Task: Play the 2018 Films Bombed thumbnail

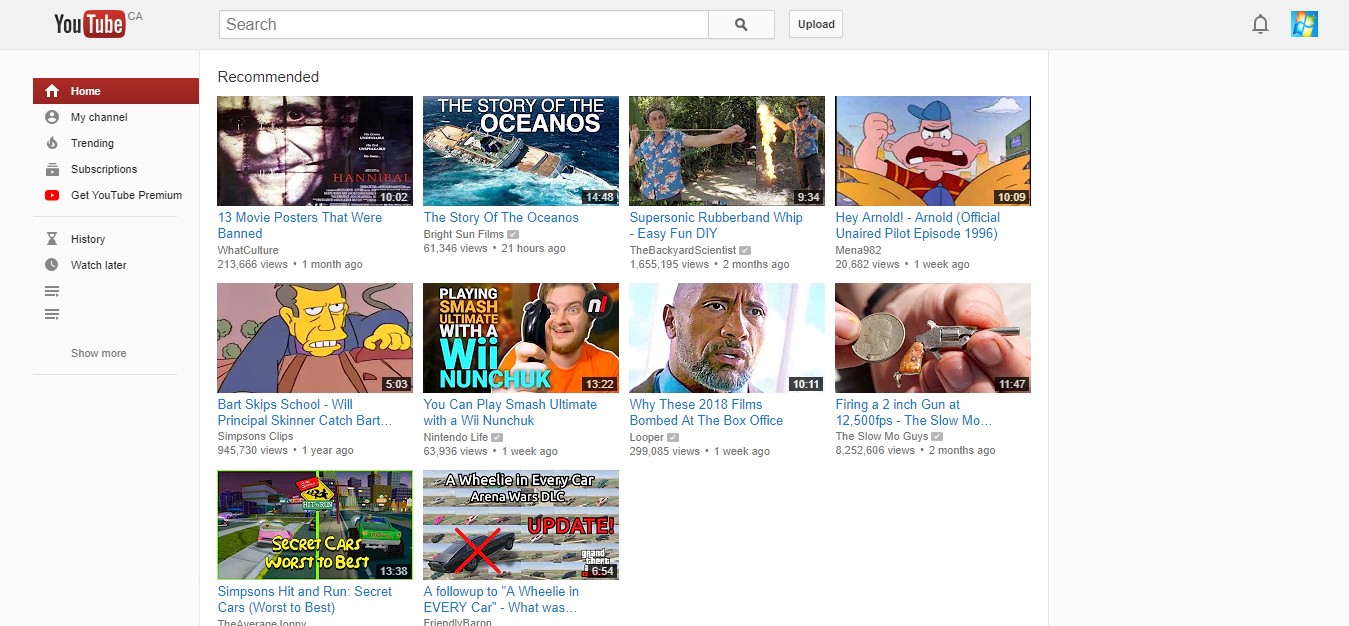Action: pos(727,338)
